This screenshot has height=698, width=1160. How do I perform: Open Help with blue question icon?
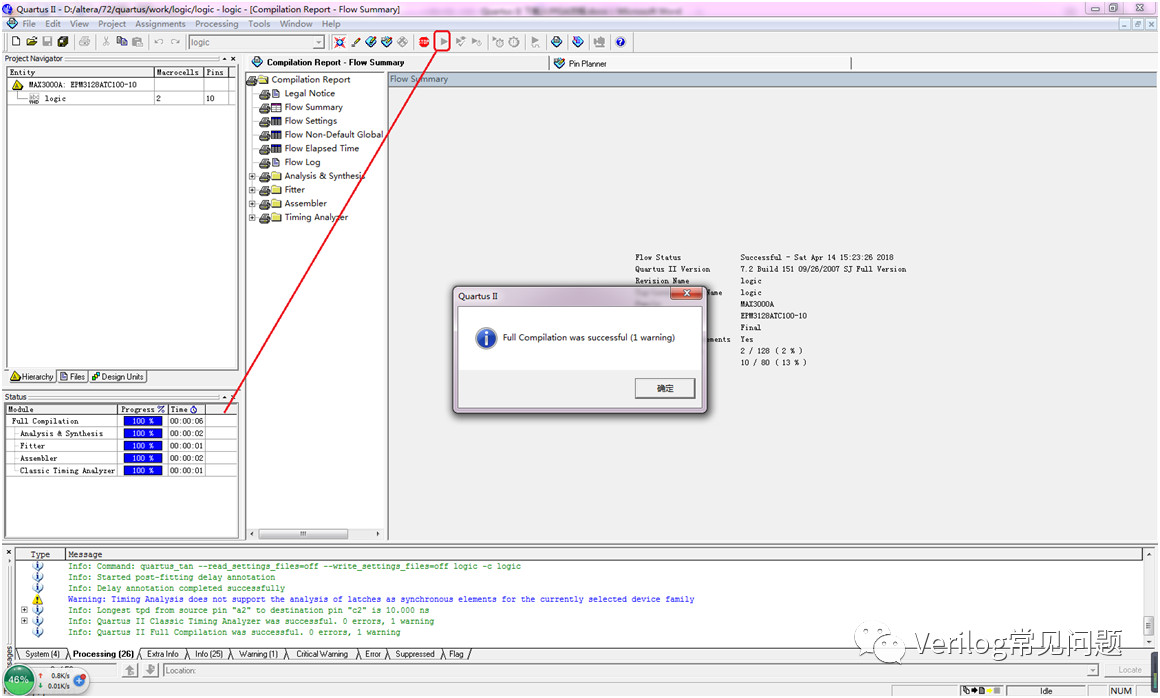620,42
